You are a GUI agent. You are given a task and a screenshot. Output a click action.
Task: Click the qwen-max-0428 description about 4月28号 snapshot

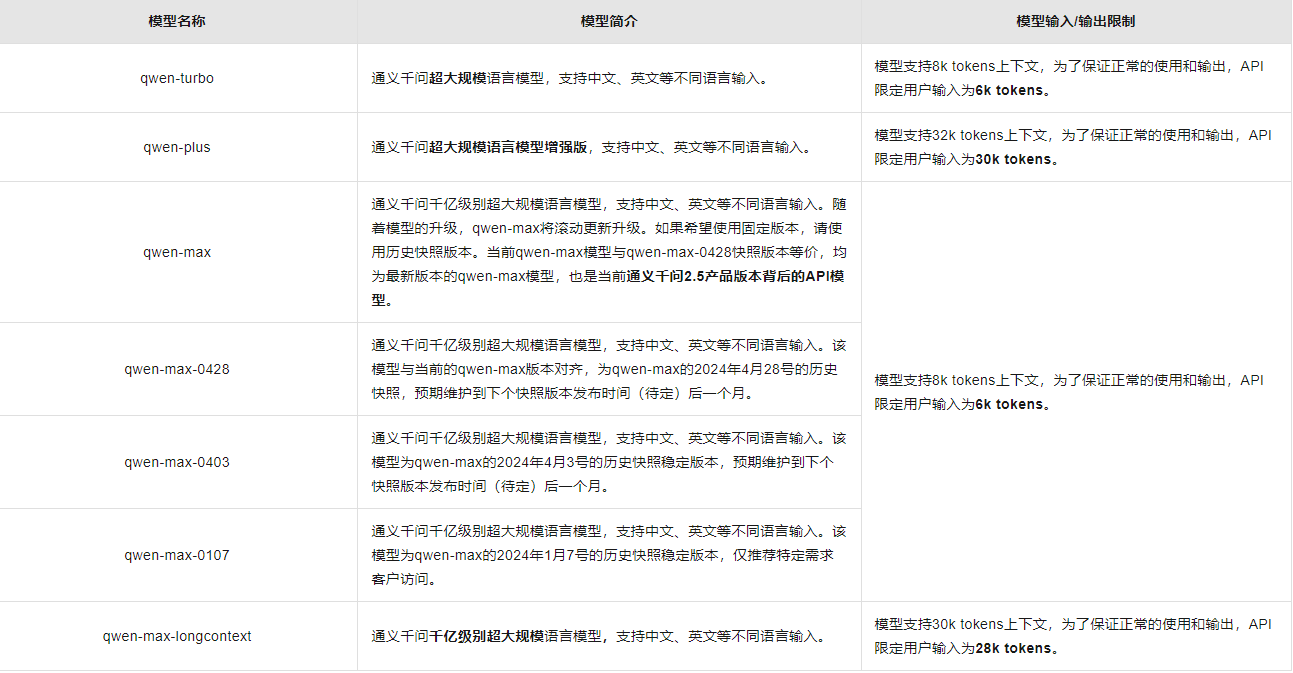click(x=609, y=369)
